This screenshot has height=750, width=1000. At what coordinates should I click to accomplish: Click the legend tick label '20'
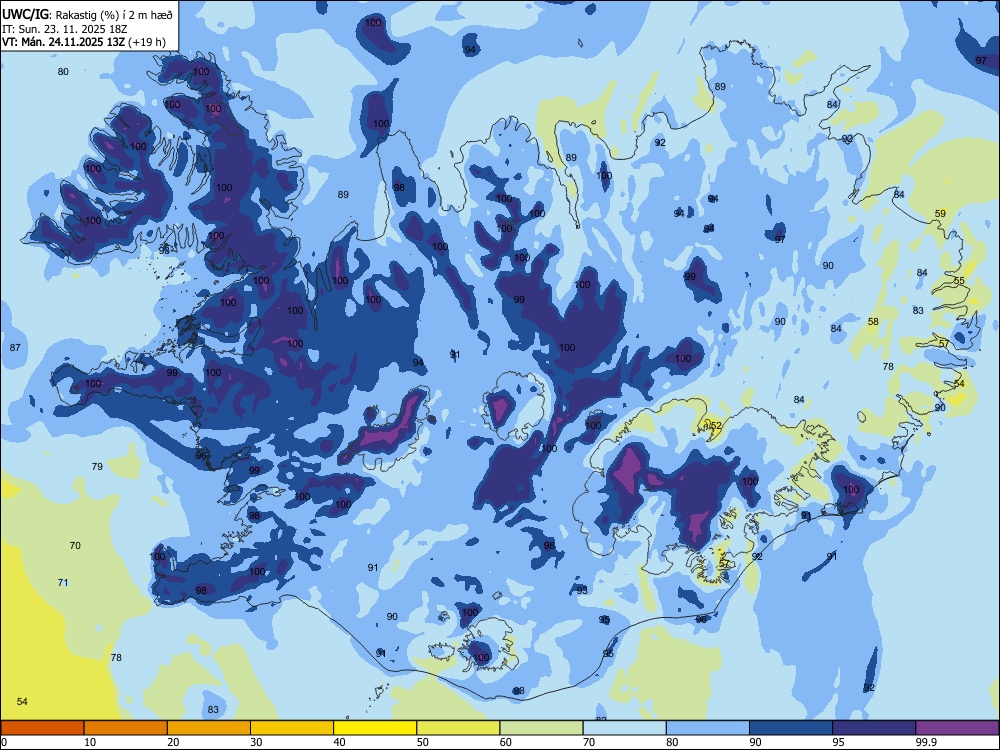[173, 742]
